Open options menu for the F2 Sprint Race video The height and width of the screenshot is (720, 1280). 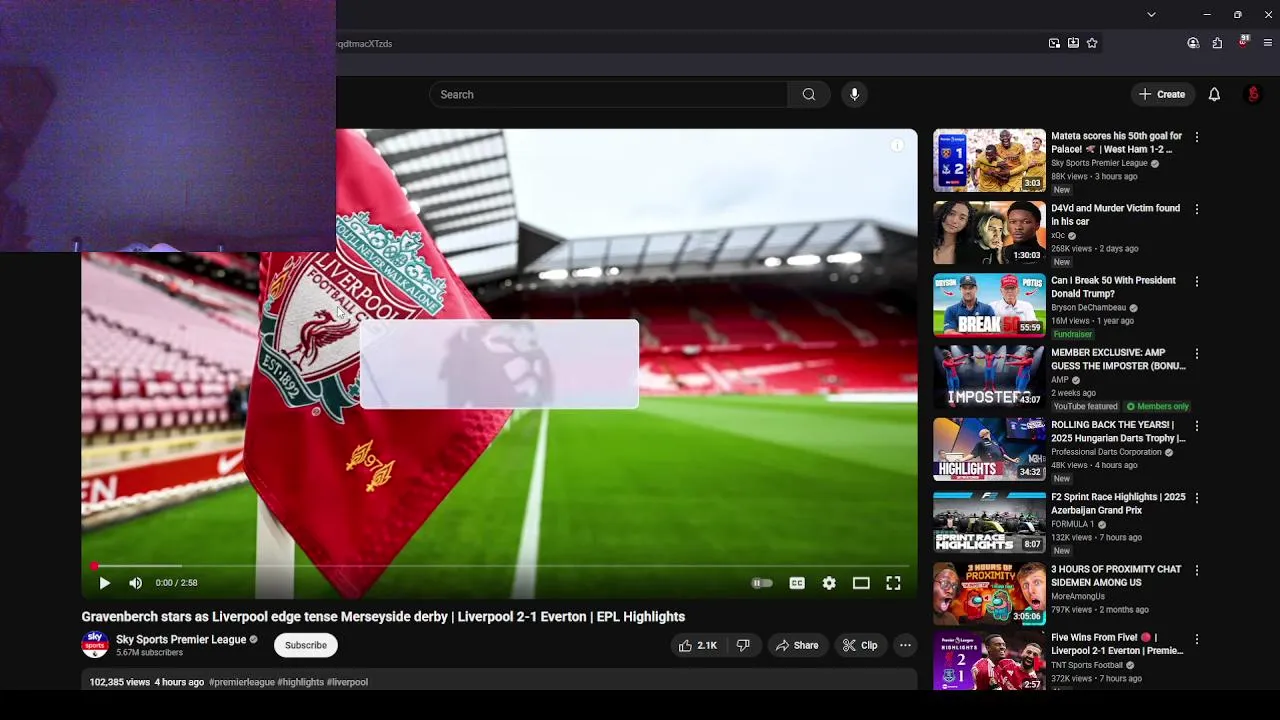[1196, 498]
